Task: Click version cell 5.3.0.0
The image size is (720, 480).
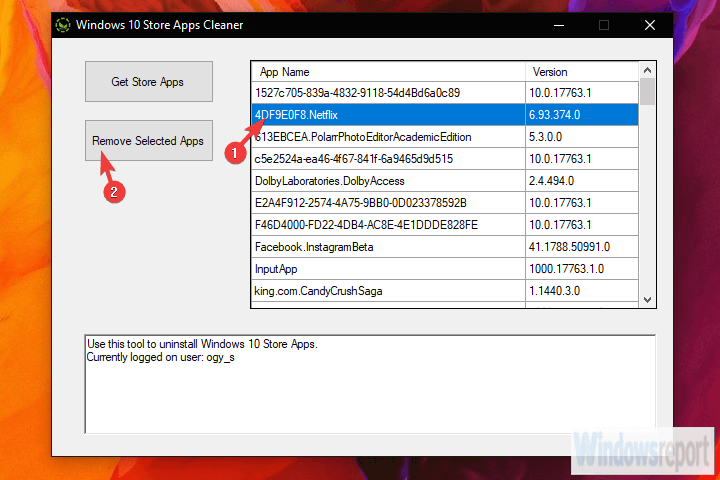Action: [582, 137]
